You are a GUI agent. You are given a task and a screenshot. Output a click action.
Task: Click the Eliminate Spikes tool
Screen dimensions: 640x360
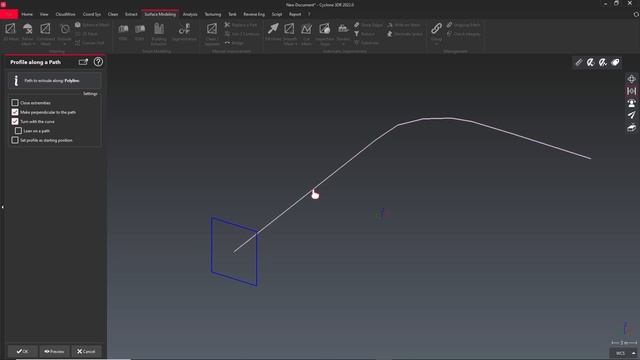[404, 34]
